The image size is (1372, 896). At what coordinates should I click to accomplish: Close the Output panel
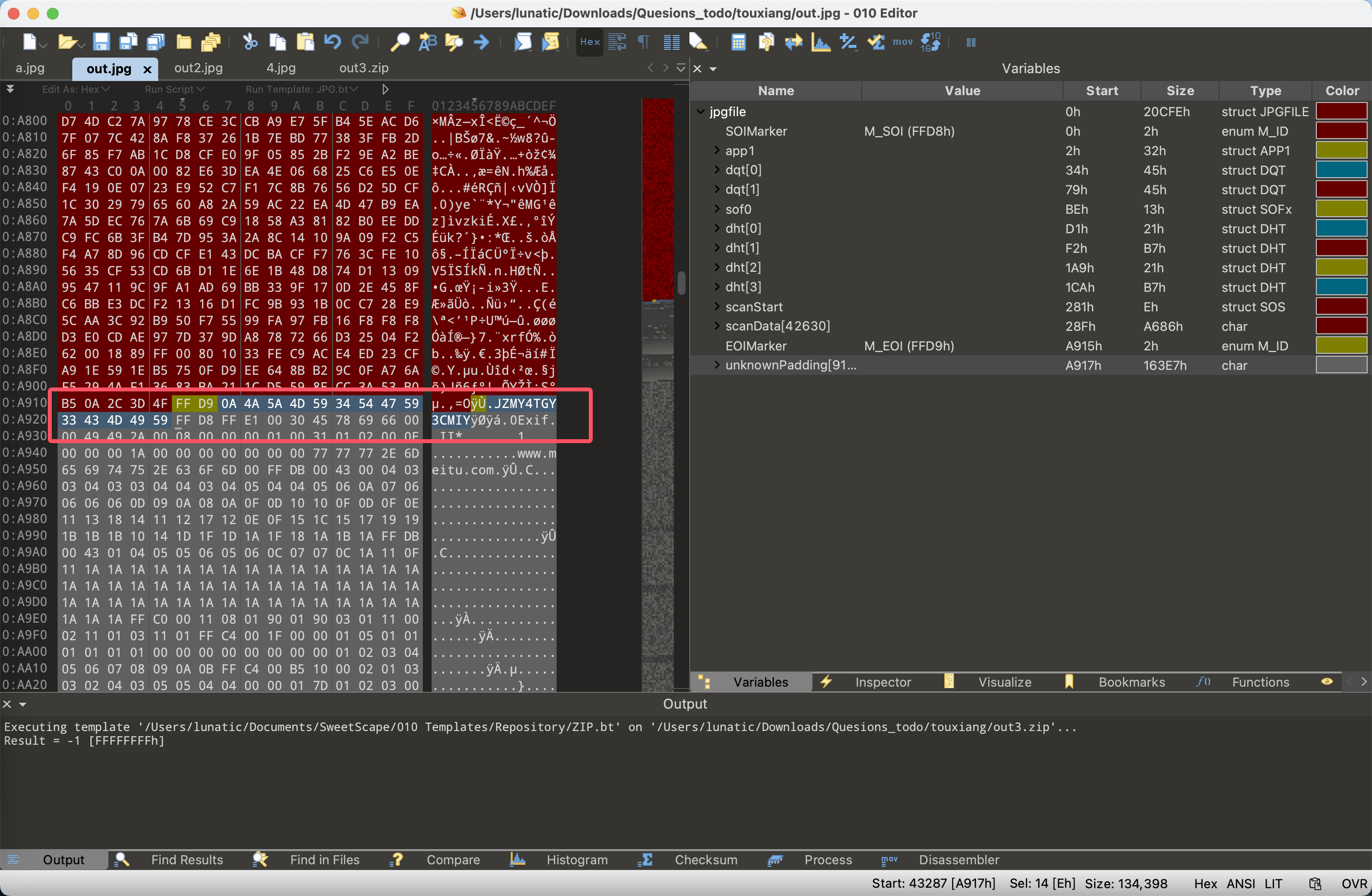click(7, 704)
